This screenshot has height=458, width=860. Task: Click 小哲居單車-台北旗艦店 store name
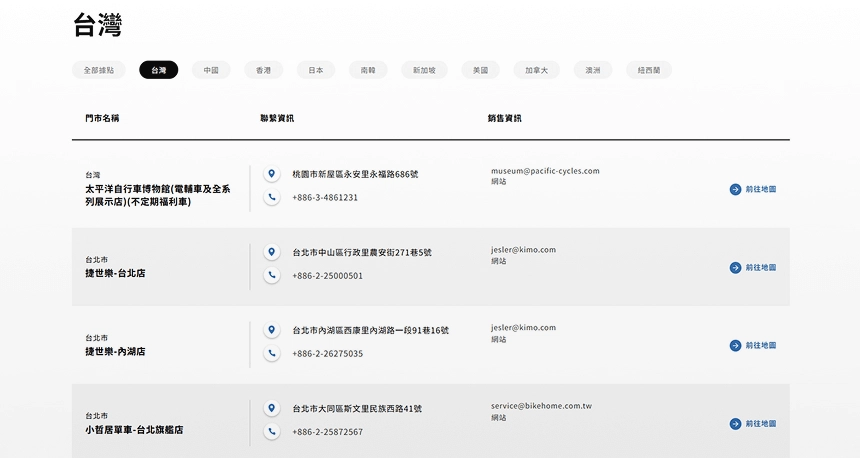pyautogui.click(x=134, y=430)
